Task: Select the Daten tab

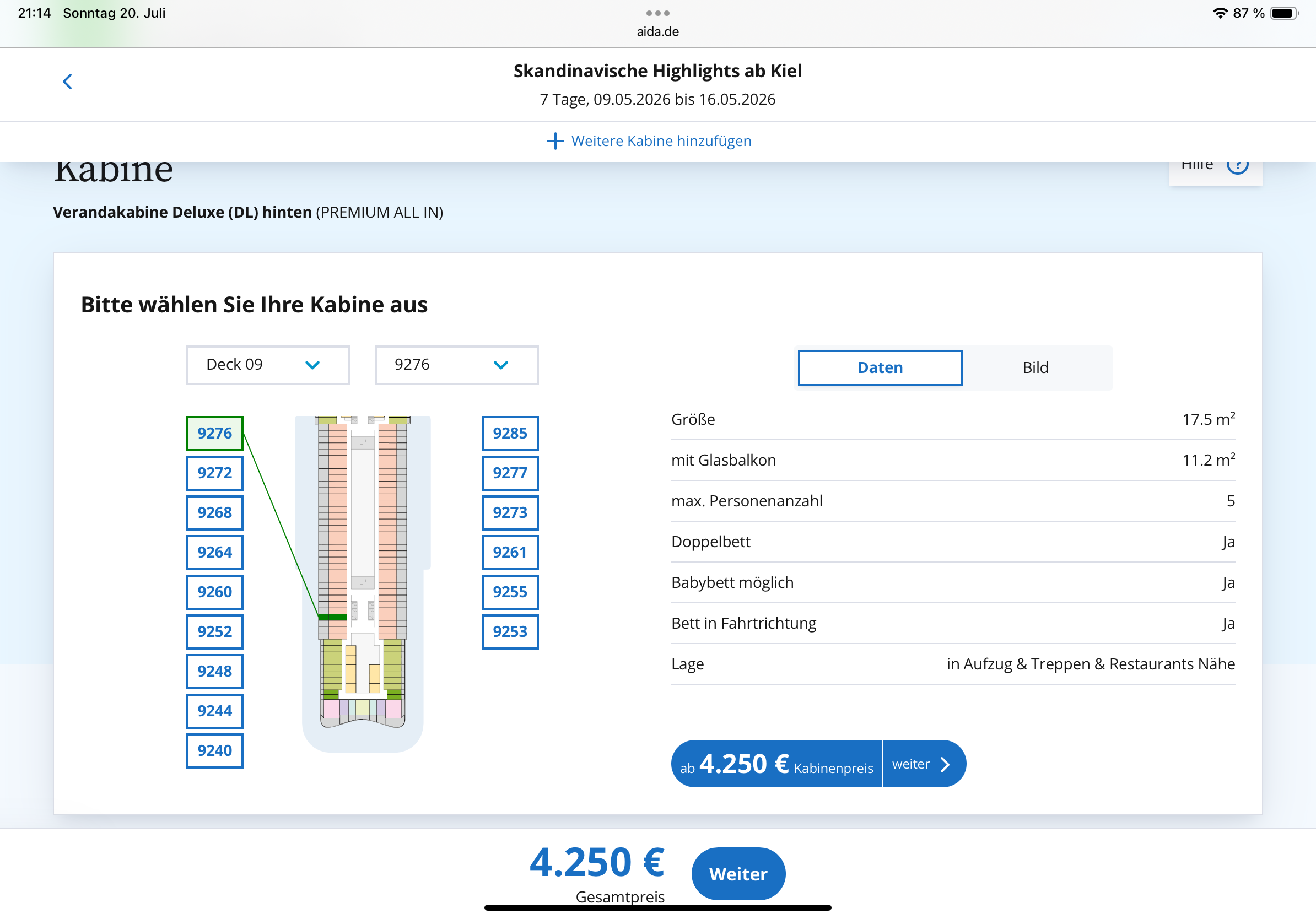Action: pyautogui.click(x=880, y=368)
